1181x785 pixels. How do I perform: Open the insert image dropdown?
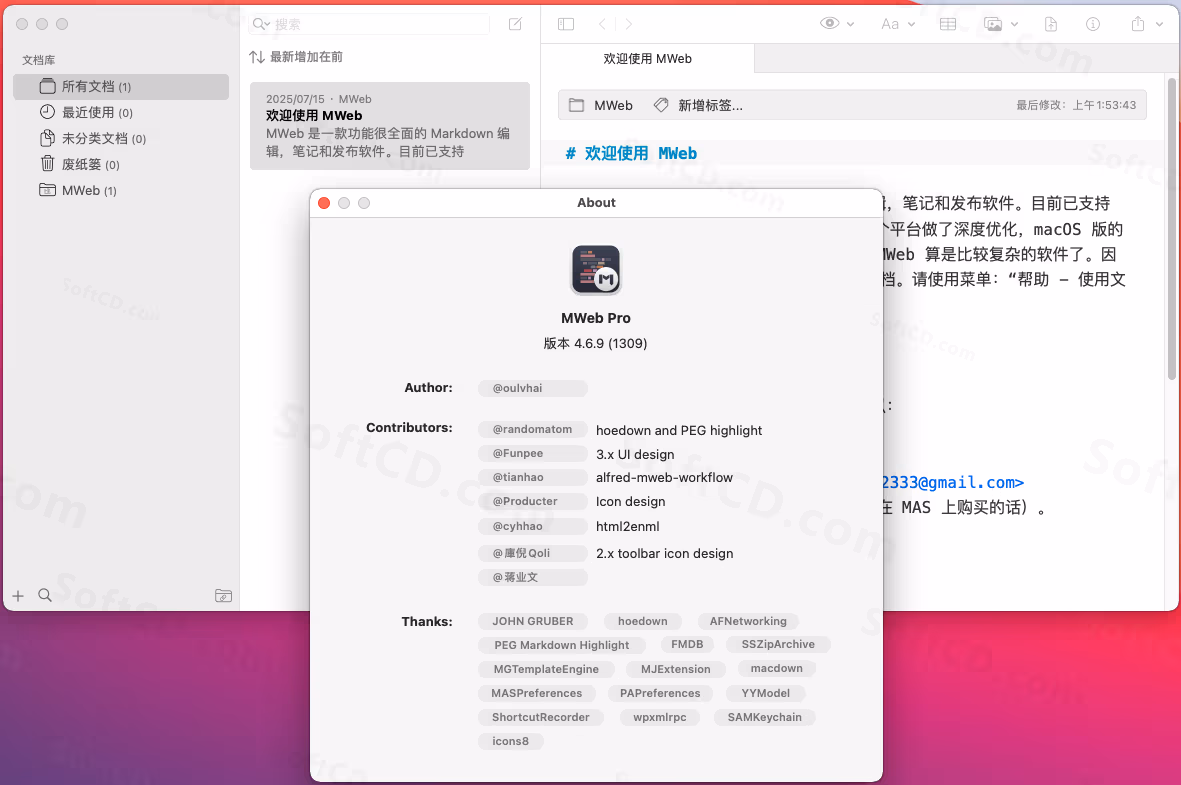pos(1001,24)
